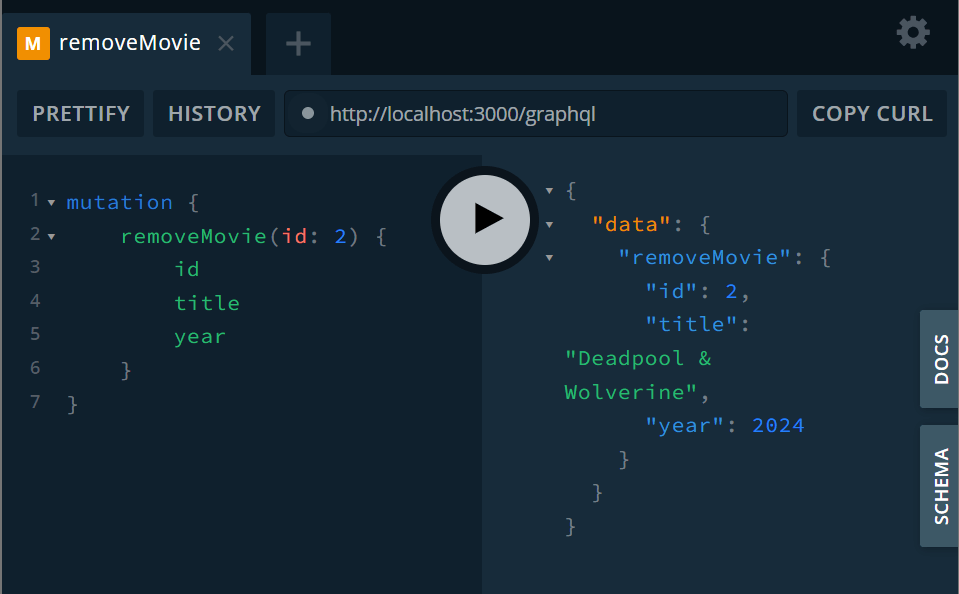Collapse the mutation block on line 1
Screen dimensions: 959x594
pos(51,202)
